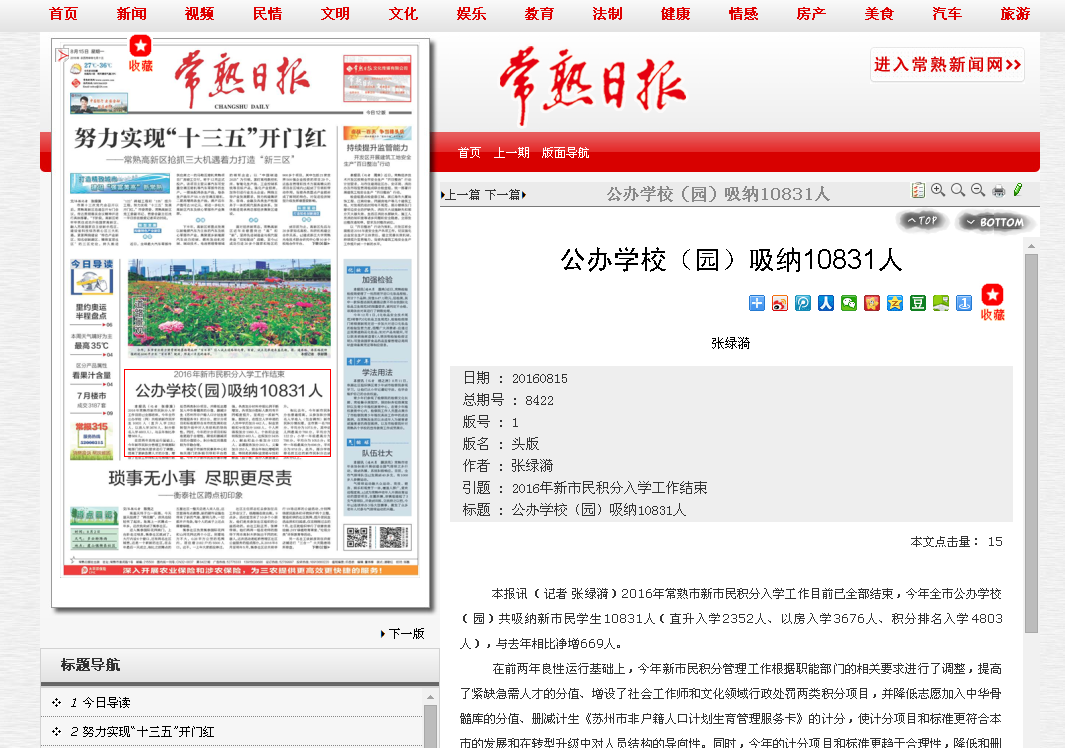Click article scrollbar up arrow

[x=1031, y=246]
